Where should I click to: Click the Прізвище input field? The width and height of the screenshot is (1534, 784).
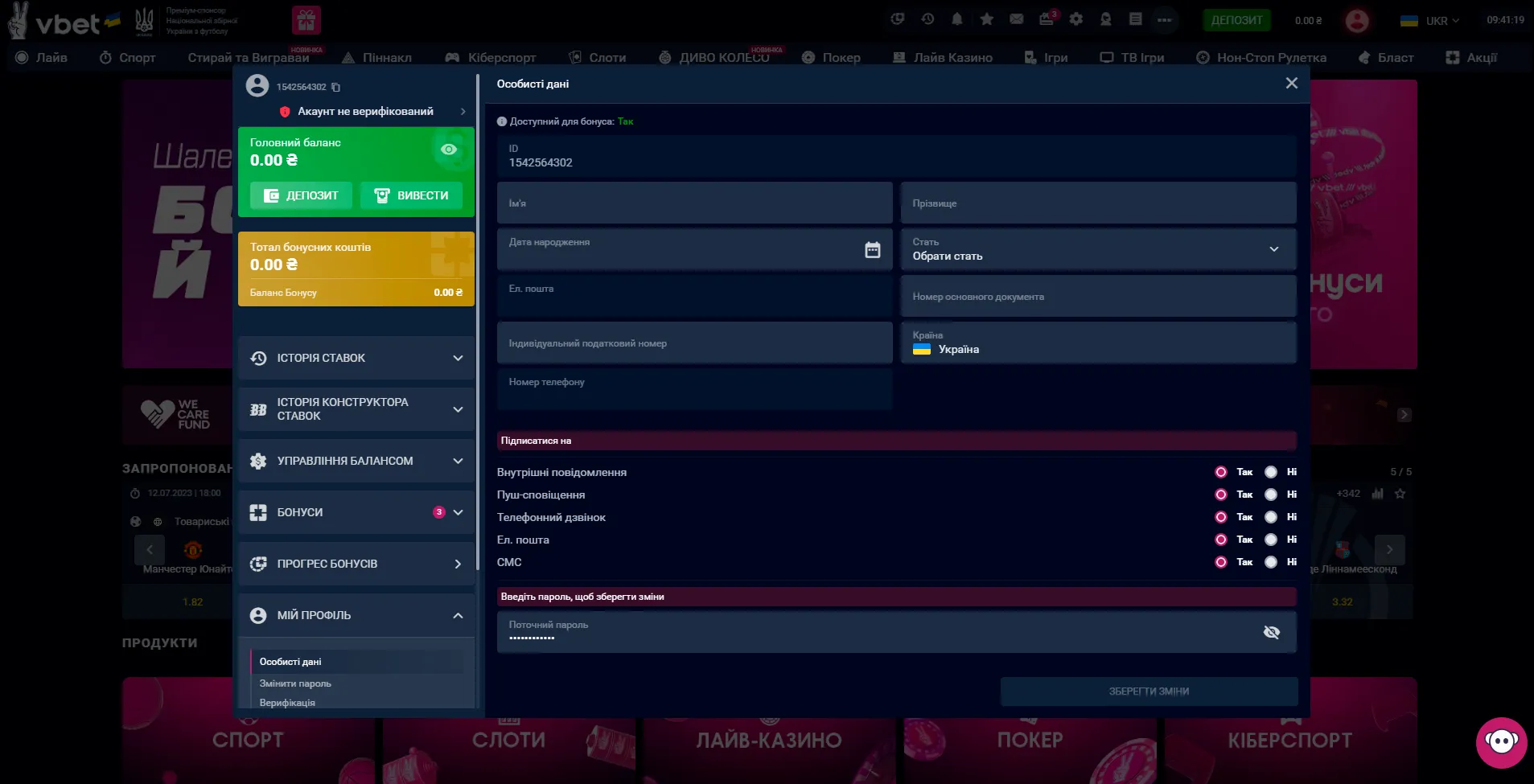[1098, 203]
